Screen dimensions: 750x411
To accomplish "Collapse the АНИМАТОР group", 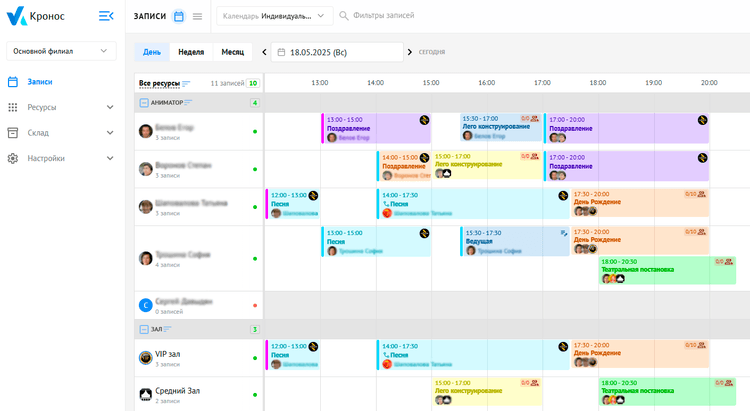I will 144,102.
